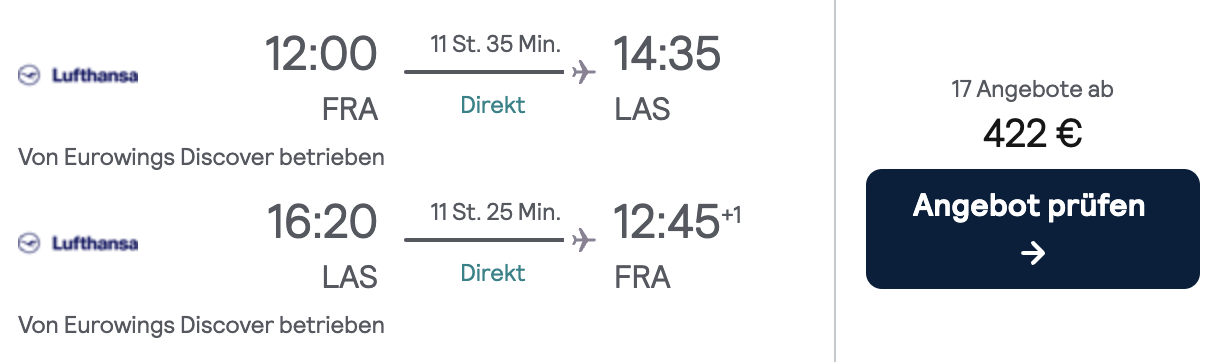
Task: Click the Lufthansa logo on return flight
Action: tap(78, 243)
